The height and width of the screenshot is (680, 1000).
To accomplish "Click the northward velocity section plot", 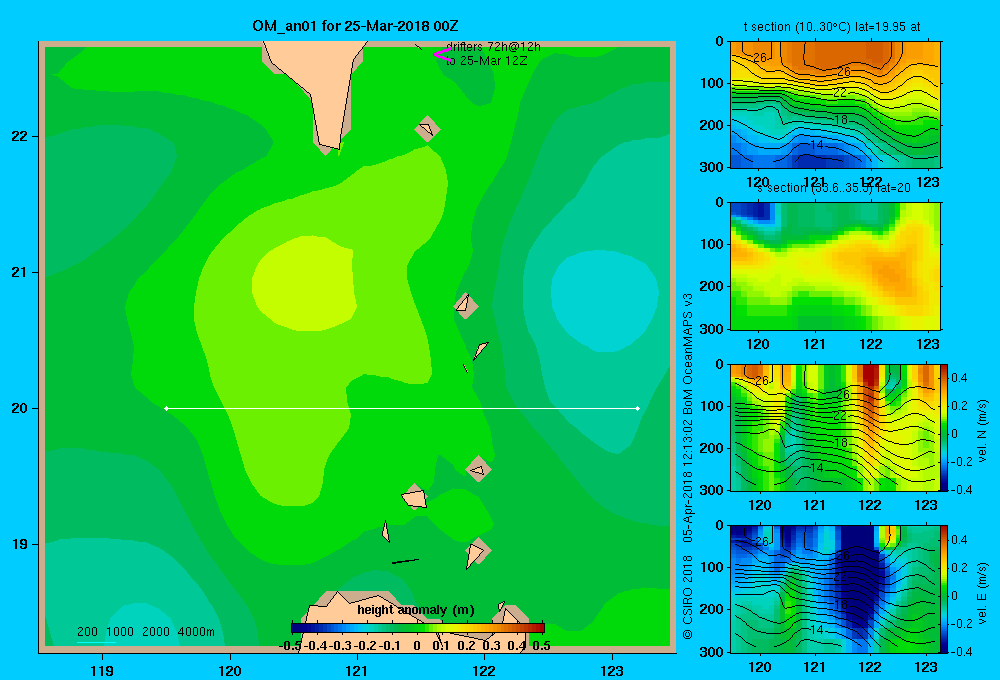I will pos(835,427).
